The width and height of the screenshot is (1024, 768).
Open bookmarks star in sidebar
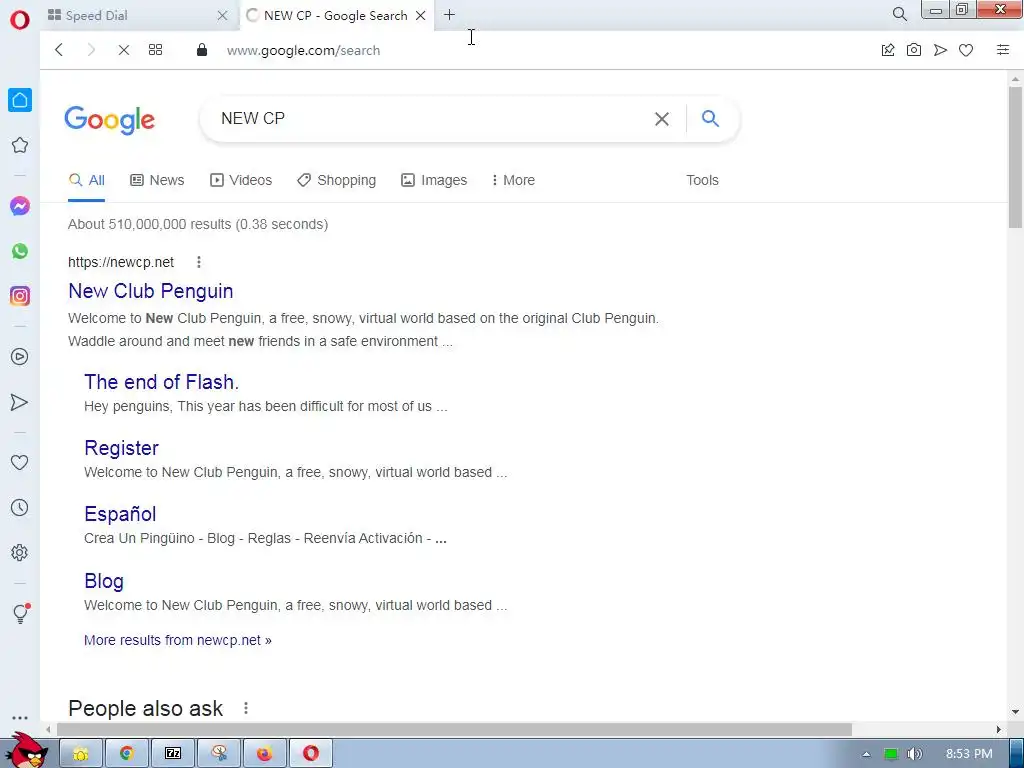tap(20, 145)
